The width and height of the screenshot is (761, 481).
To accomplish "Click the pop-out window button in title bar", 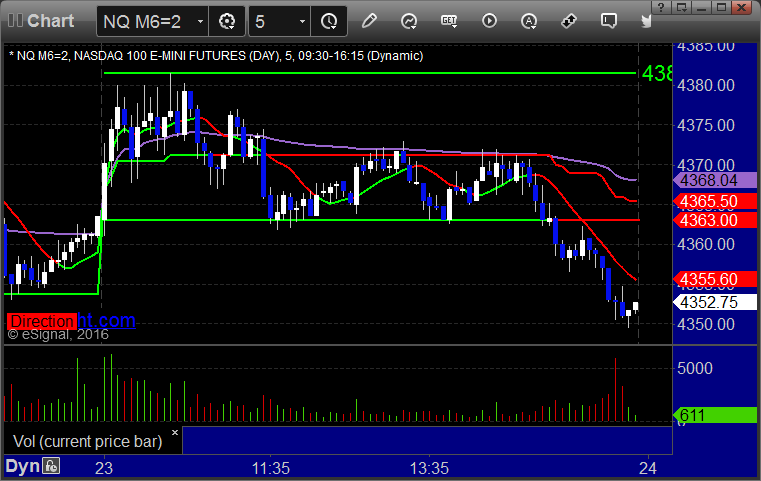I will pyautogui.click(x=681, y=7).
